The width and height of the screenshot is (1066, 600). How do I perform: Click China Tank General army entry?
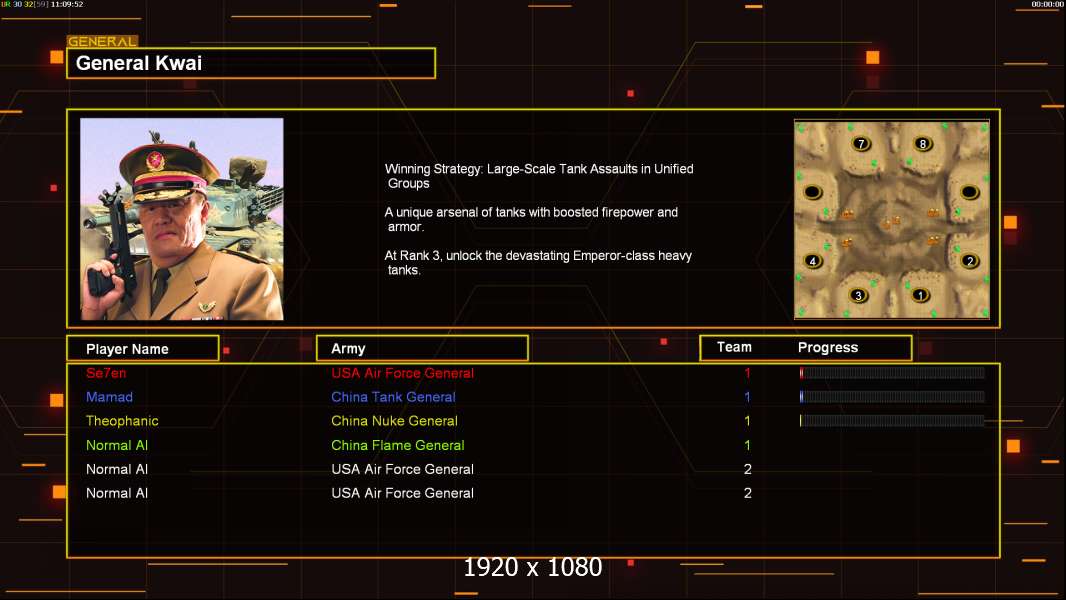point(393,397)
